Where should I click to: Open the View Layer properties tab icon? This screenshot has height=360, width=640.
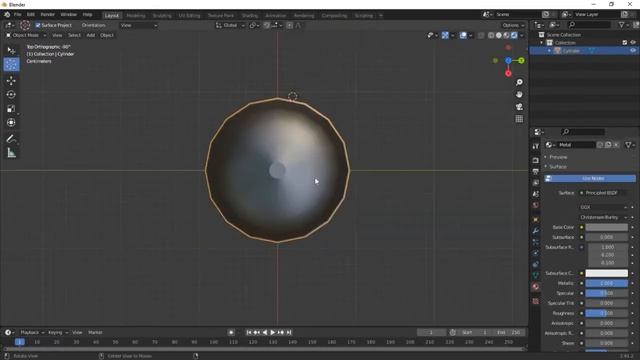pyautogui.click(x=536, y=182)
